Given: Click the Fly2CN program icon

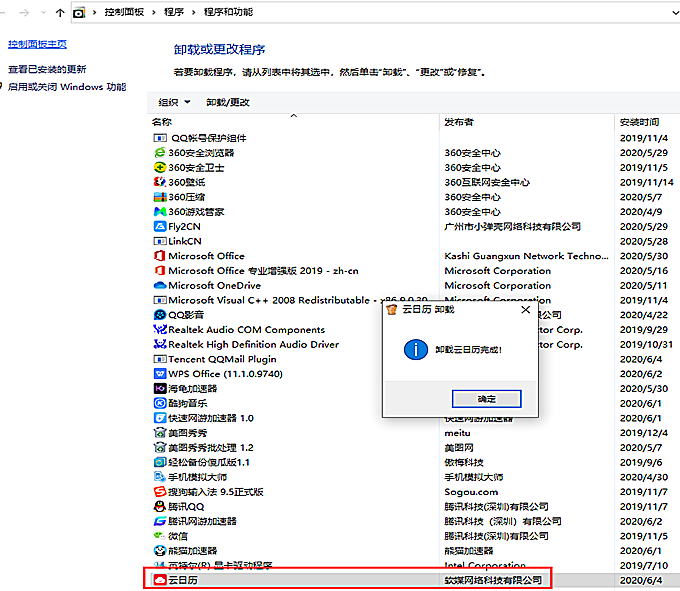Looking at the screenshot, I should (x=160, y=226).
